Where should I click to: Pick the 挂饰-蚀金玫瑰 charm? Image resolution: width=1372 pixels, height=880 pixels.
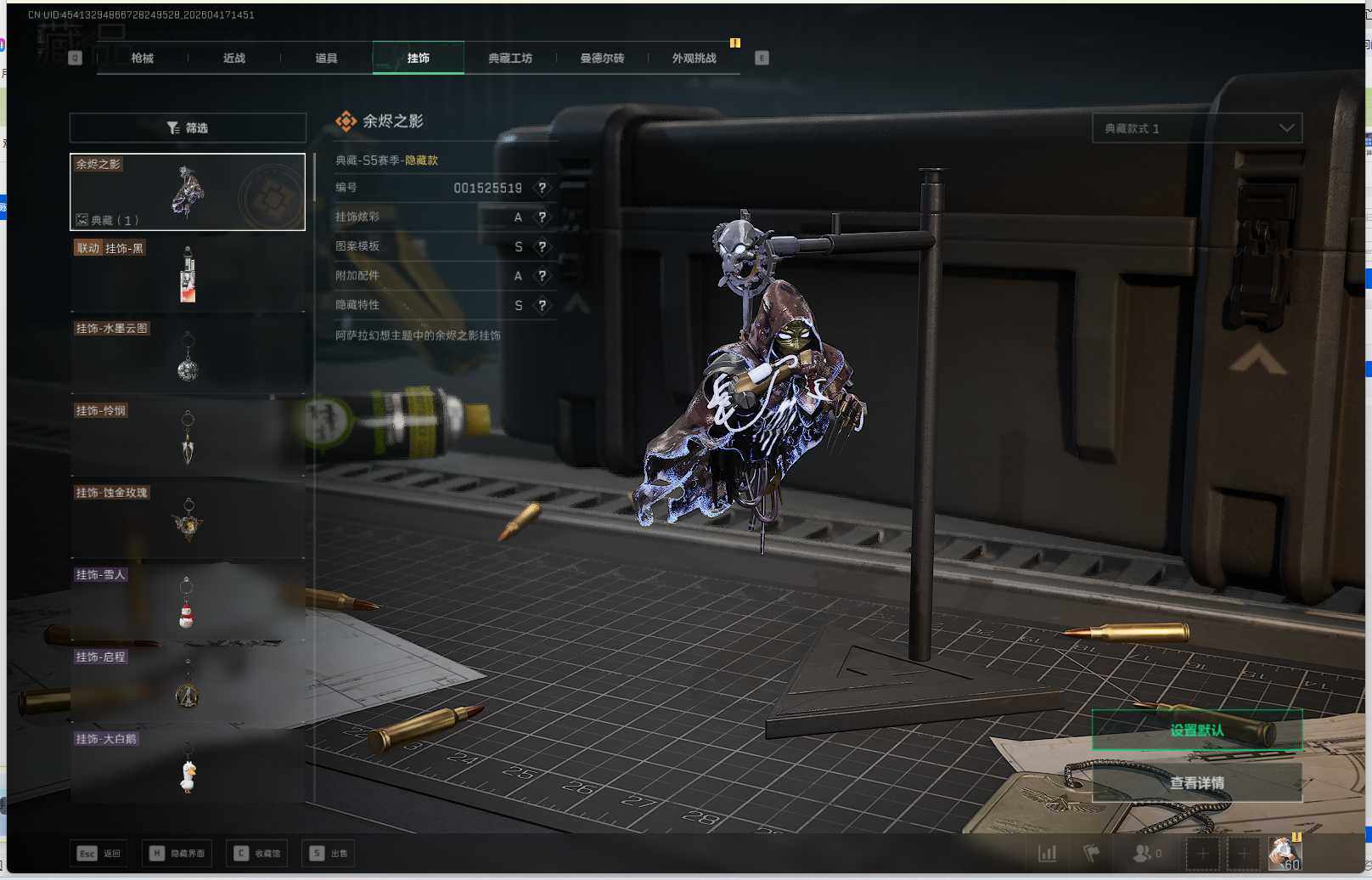(x=188, y=520)
